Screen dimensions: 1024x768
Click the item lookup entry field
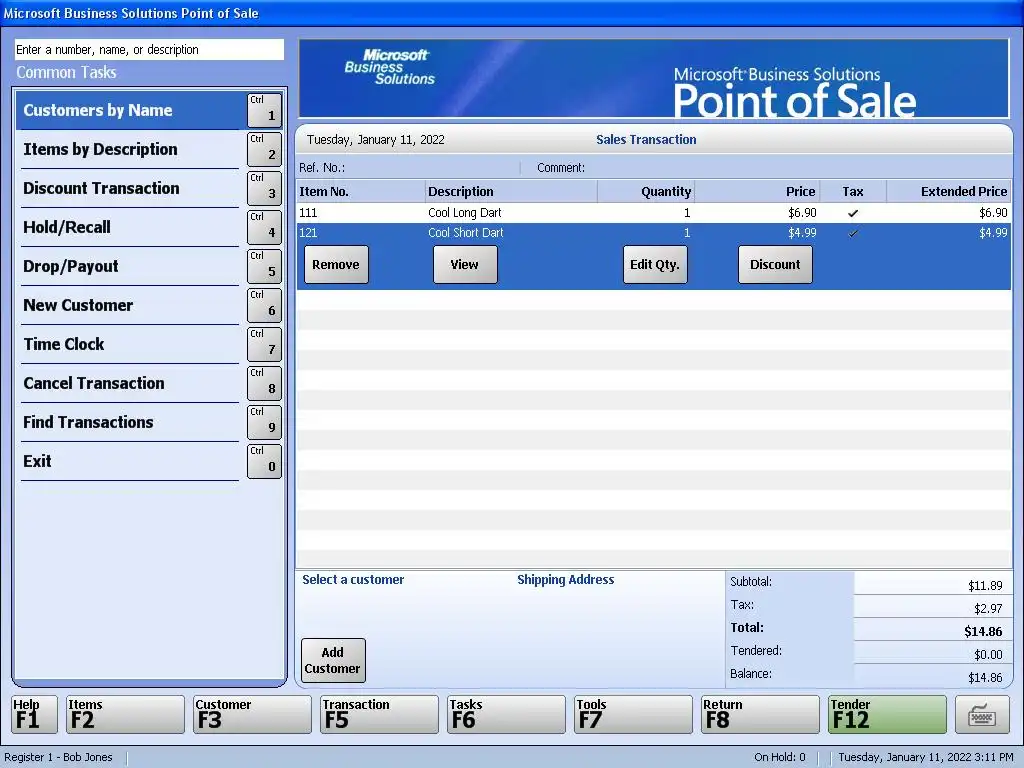coord(150,50)
